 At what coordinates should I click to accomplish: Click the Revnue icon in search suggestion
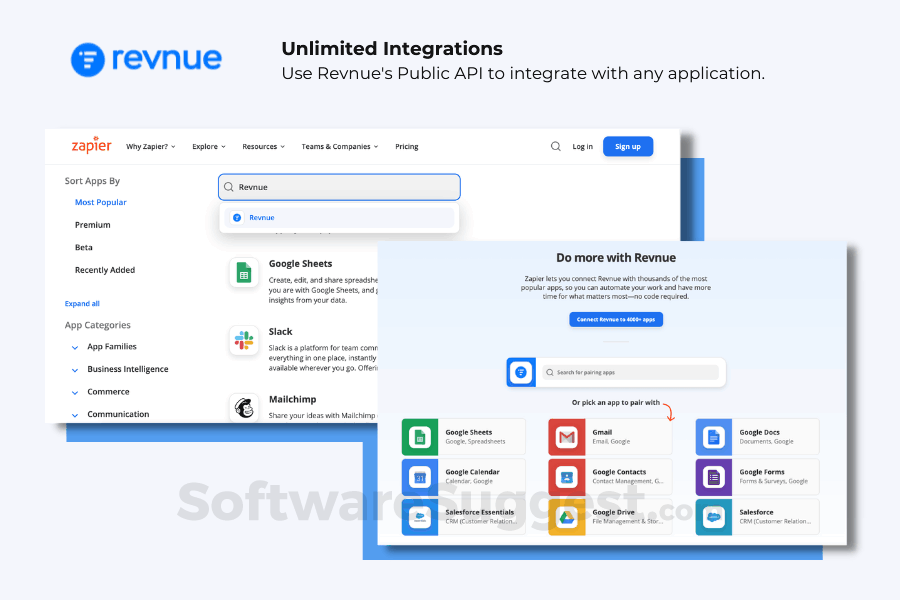pyautogui.click(x=237, y=218)
